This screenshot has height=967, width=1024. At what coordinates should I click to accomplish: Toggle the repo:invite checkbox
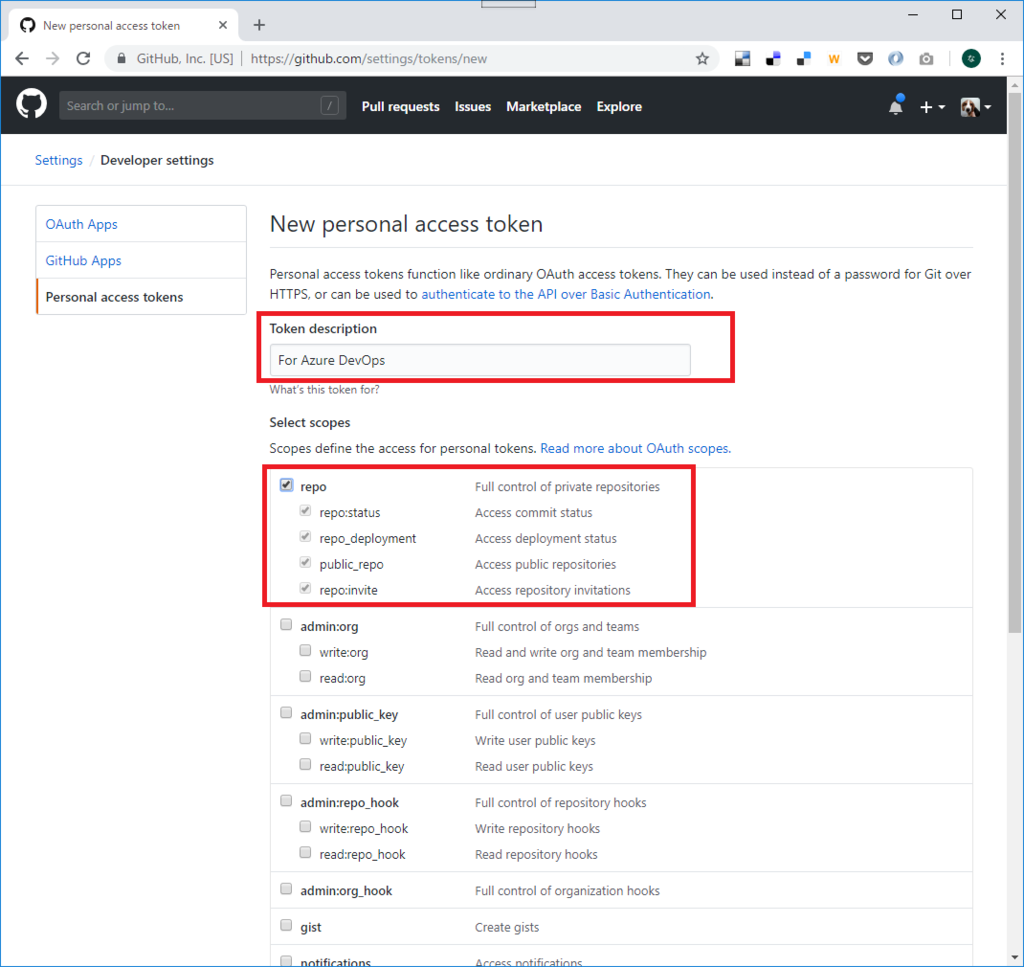(305, 588)
